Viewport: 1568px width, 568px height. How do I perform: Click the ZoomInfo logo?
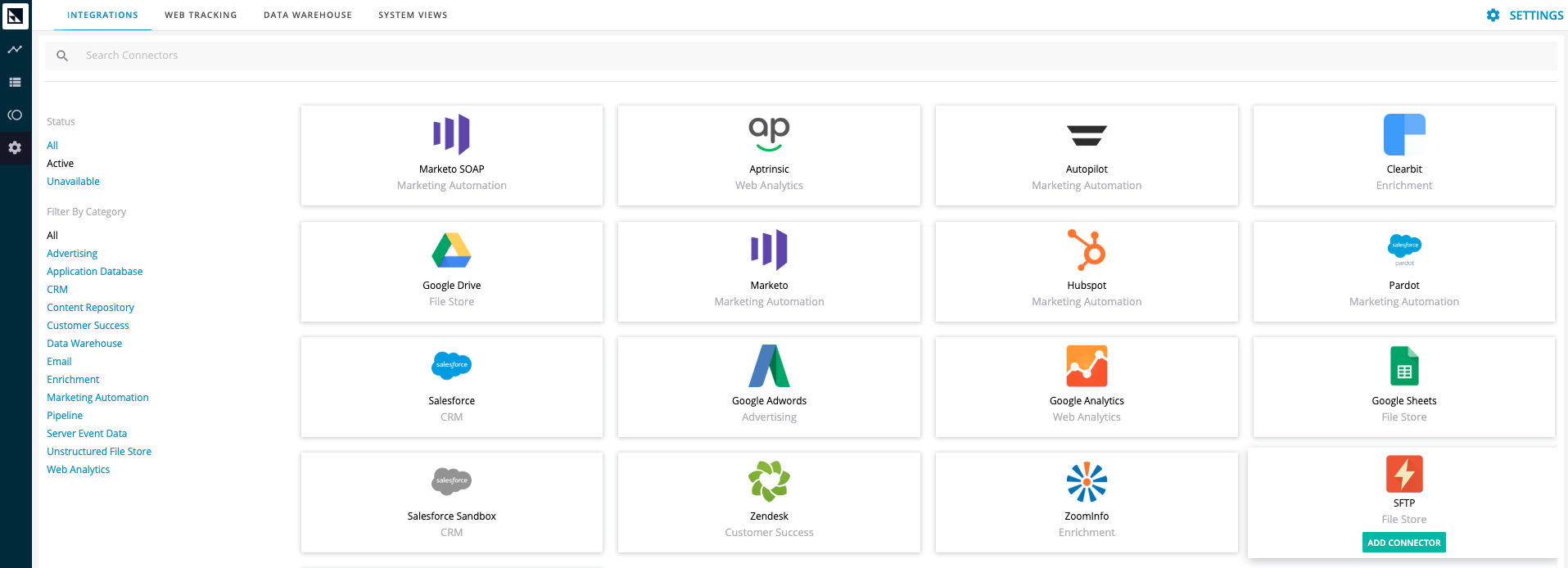tap(1087, 481)
